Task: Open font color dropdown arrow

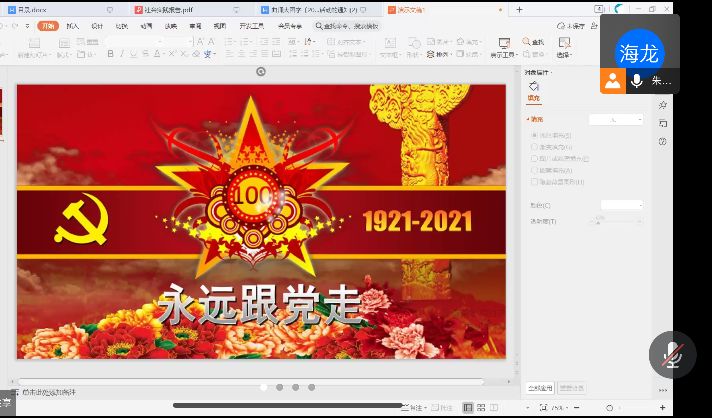Action: pyautogui.click(x=163, y=54)
